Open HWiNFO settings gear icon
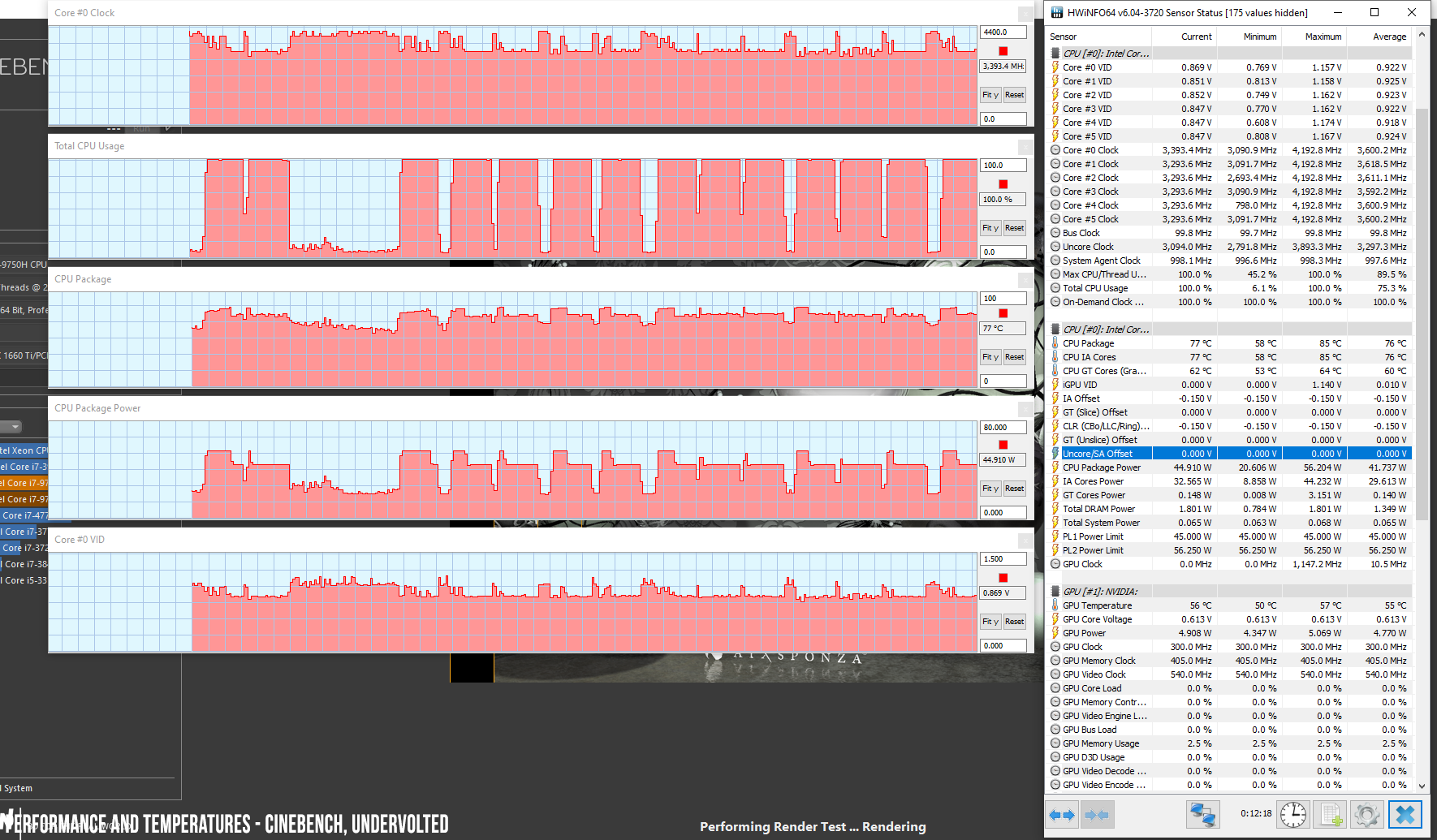1437x840 pixels. coord(1366,814)
